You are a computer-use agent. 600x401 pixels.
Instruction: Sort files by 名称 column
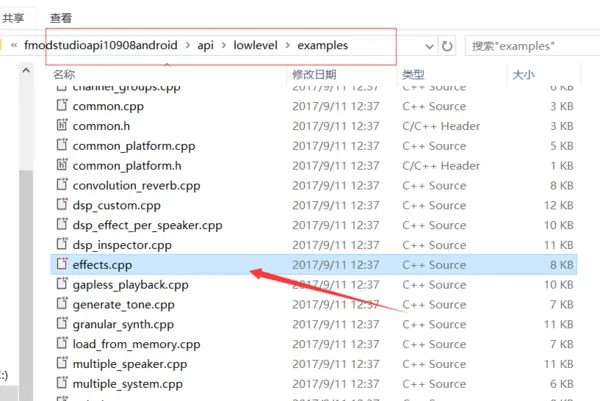64,74
